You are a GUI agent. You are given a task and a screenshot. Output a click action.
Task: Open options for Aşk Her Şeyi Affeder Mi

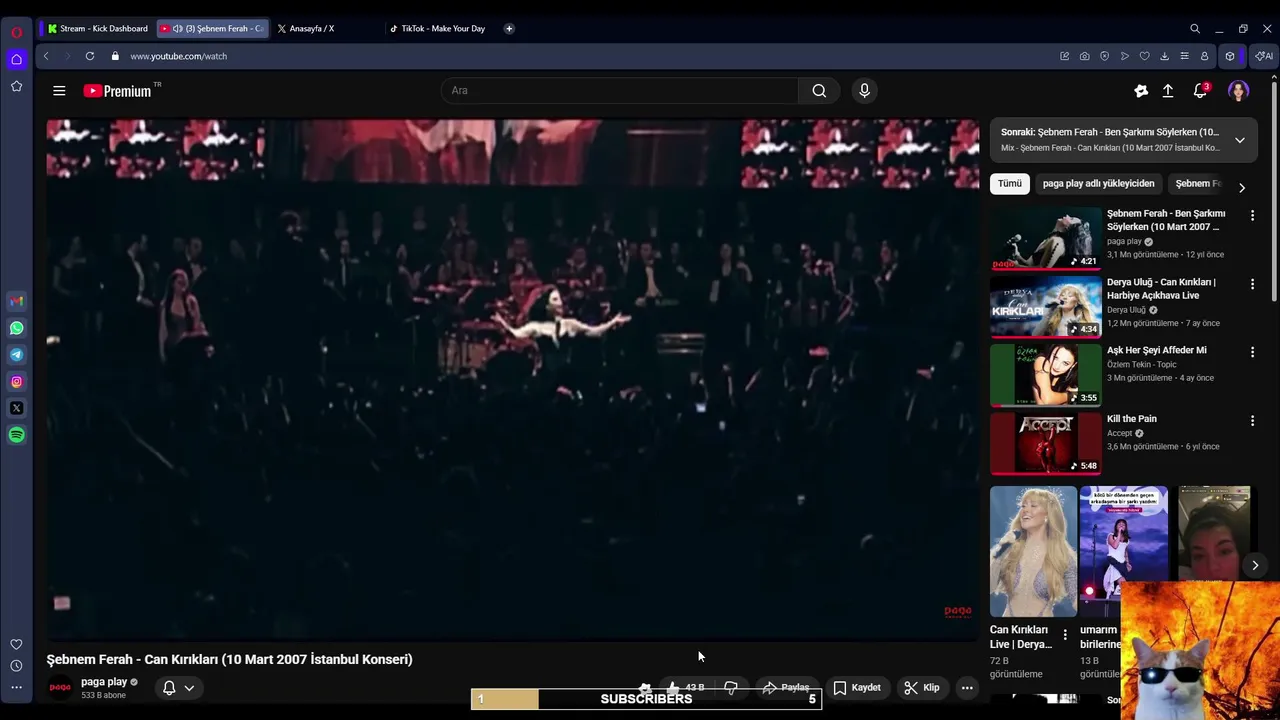1252,352
